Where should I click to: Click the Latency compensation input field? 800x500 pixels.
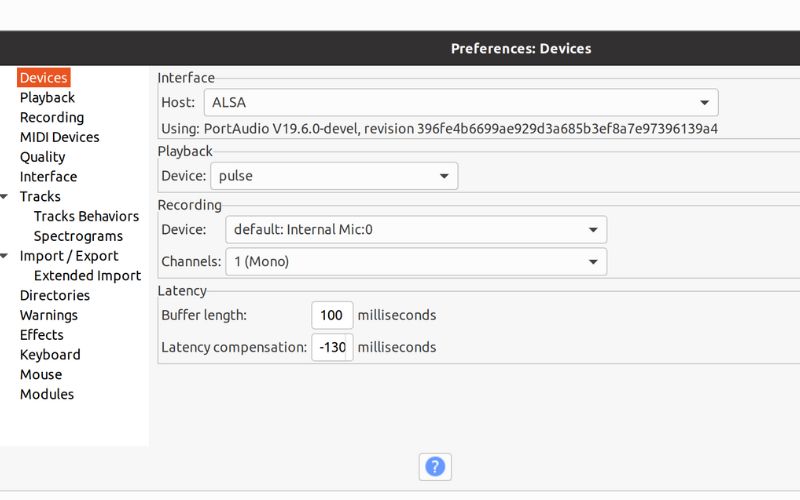(x=331, y=348)
